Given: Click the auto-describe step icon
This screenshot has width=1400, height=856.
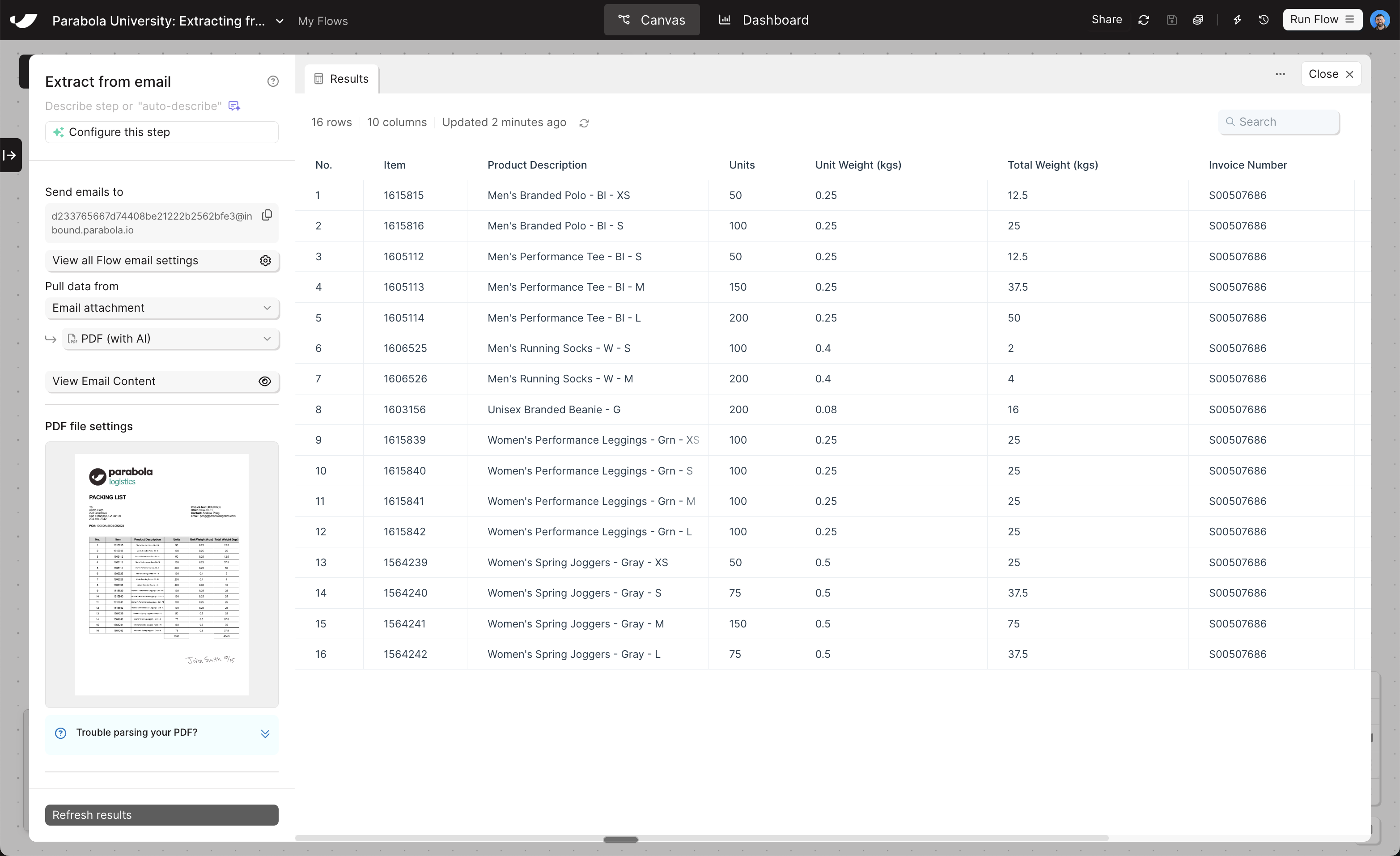Looking at the screenshot, I should tap(234, 106).
